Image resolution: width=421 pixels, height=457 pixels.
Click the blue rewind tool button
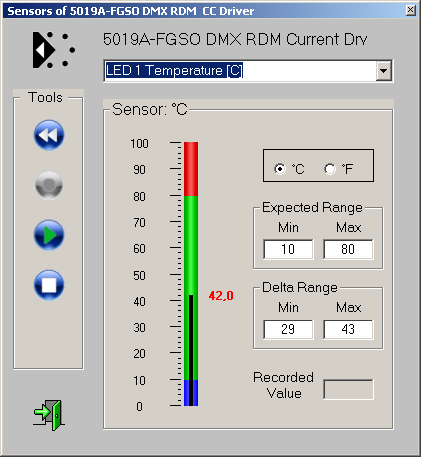(49, 135)
